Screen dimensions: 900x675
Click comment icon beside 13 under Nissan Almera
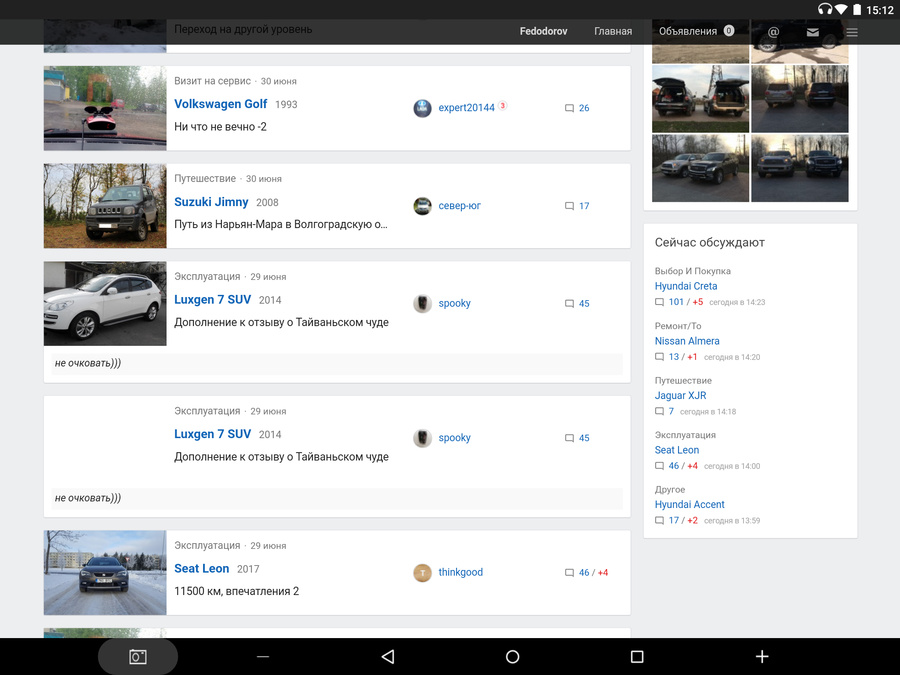point(660,357)
